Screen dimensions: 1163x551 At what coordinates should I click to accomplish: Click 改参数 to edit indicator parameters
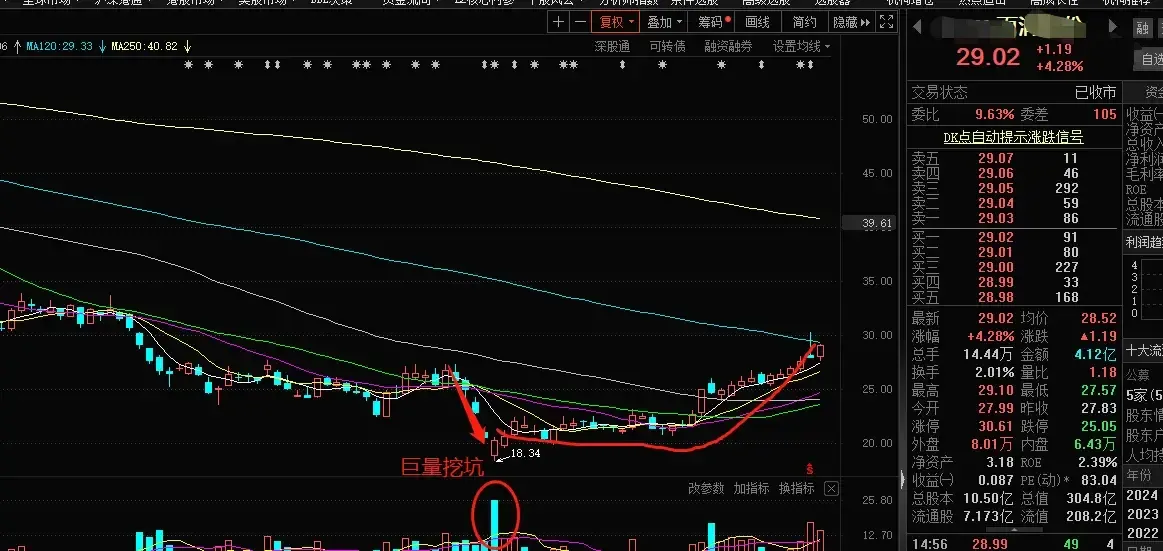coord(706,489)
